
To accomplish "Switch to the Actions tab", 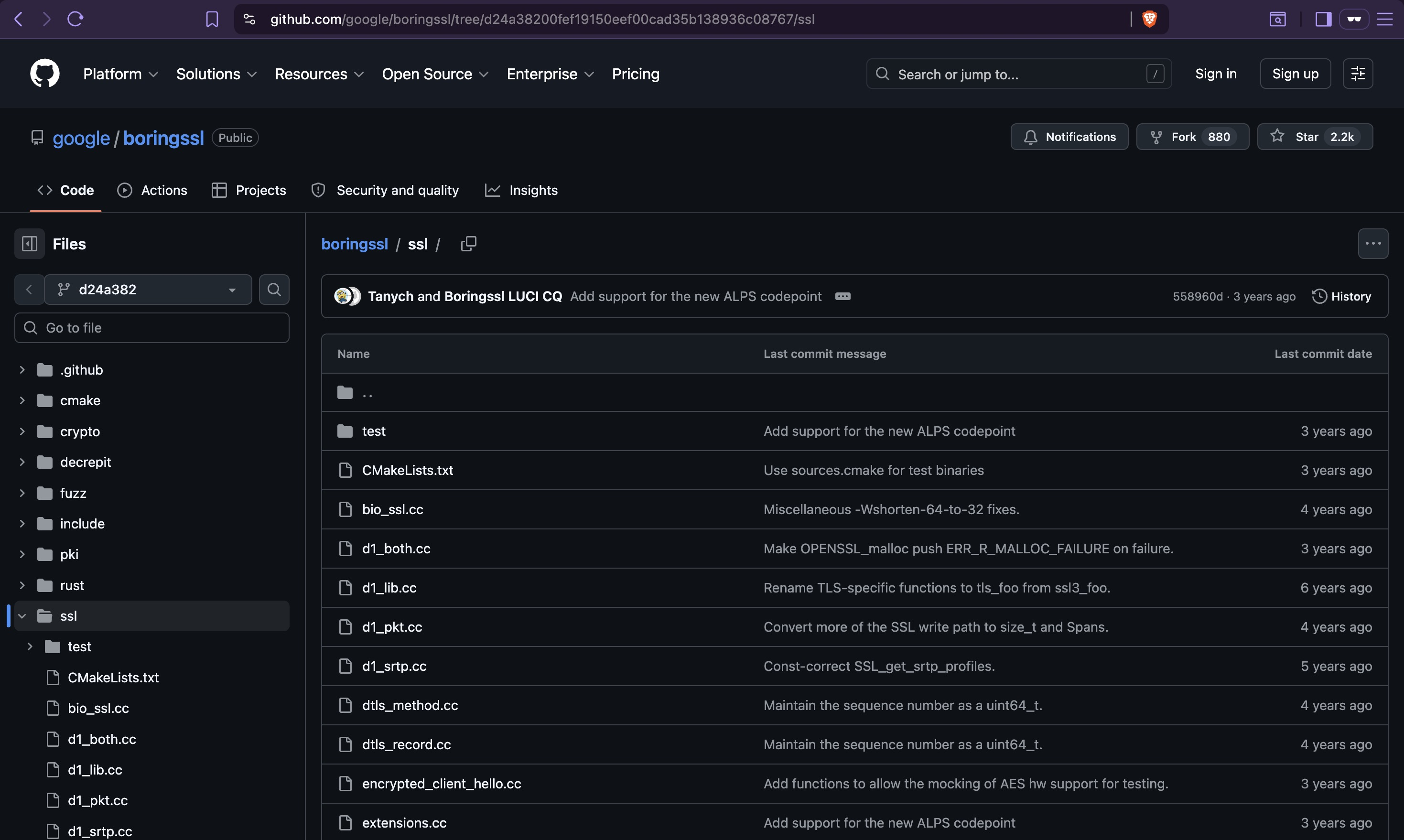I will click(152, 191).
